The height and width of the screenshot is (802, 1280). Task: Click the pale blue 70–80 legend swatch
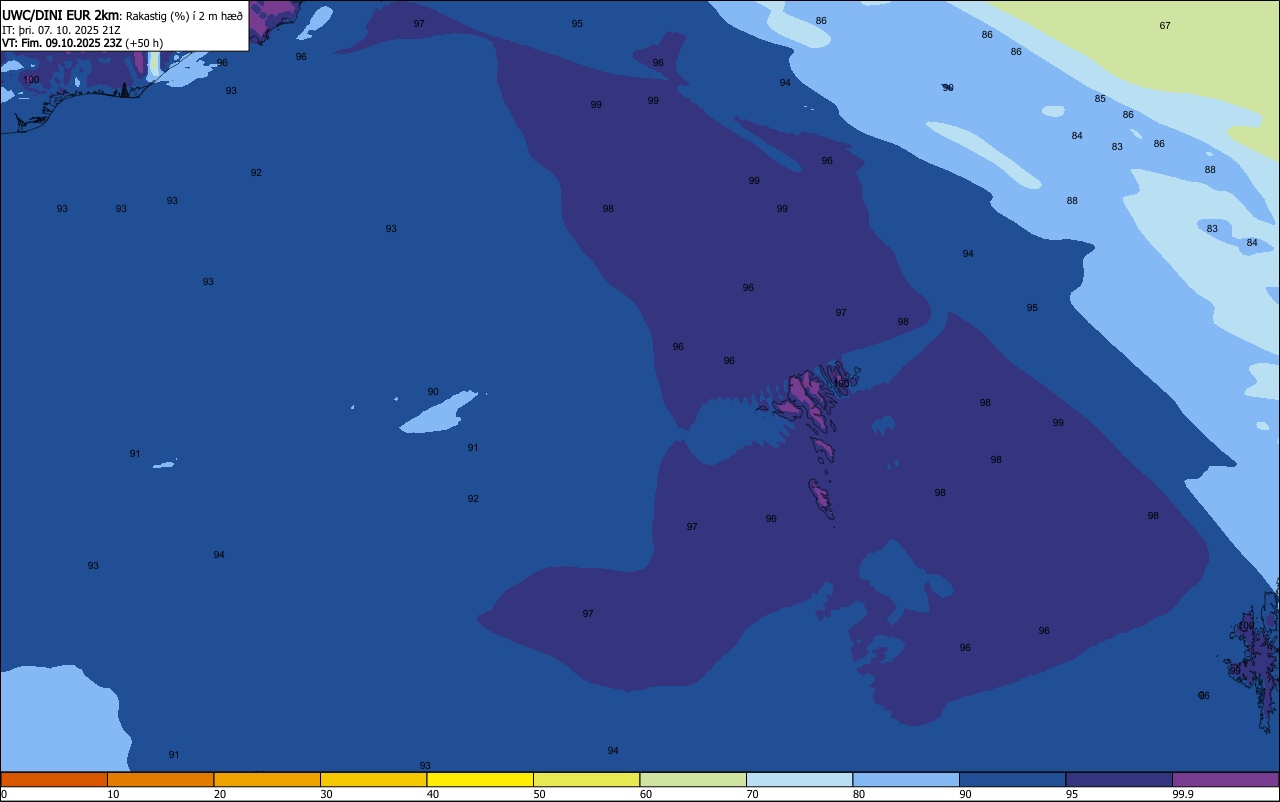pyautogui.click(x=799, y=779)
